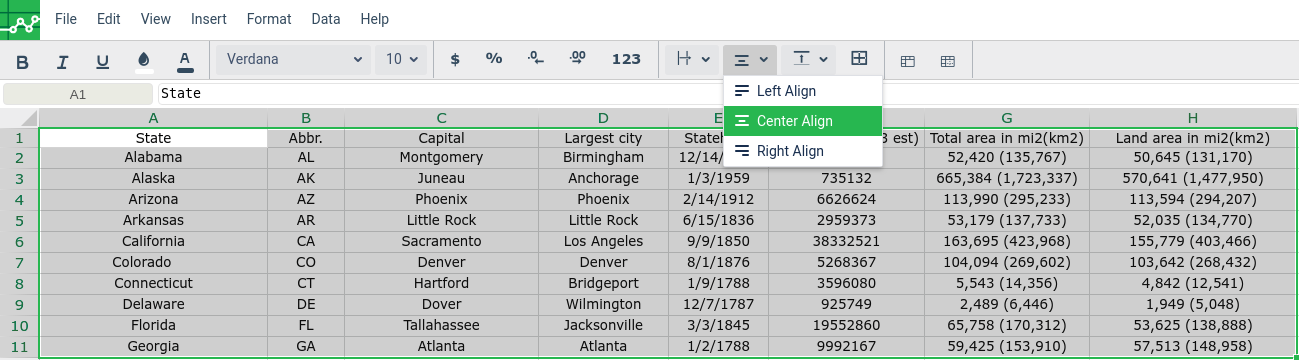Apply percent format
Image resolution: width=1299 pixels, height=360 pixels.
(x=494, y=60)
